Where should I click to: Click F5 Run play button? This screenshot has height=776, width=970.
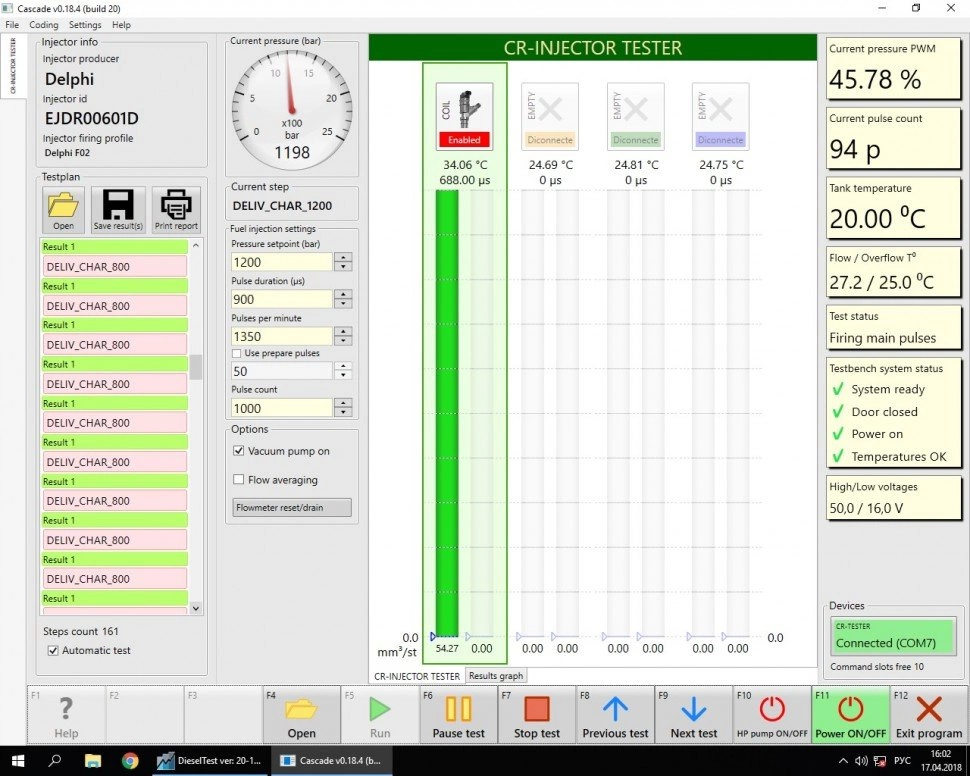tap(380, 715)
